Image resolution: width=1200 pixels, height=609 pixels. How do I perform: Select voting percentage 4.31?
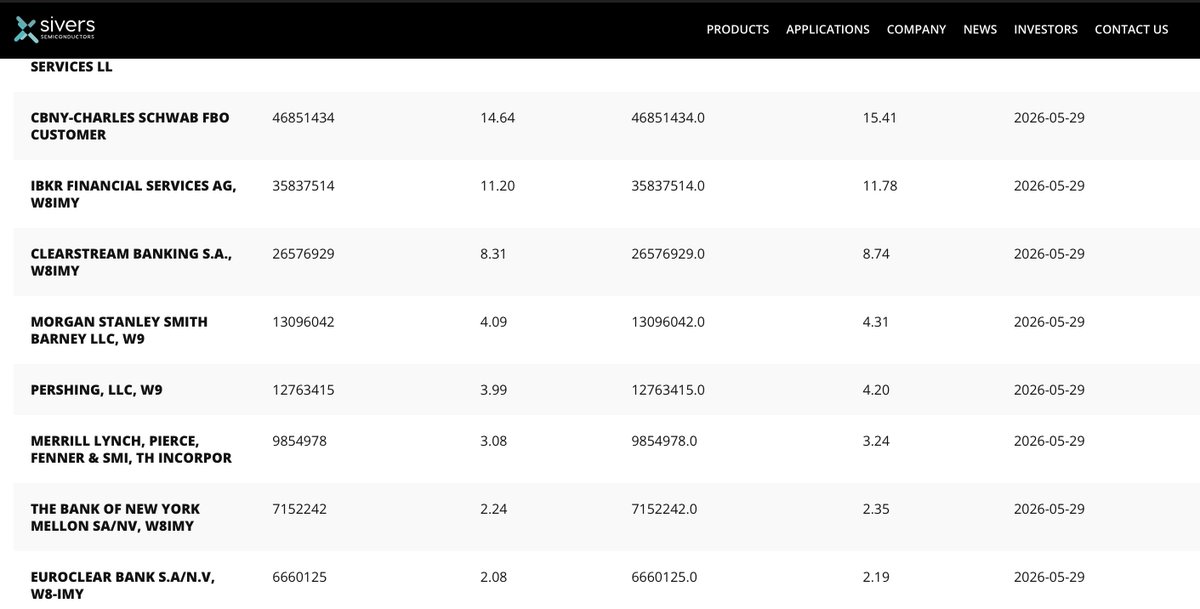click(x=875, y=322)
